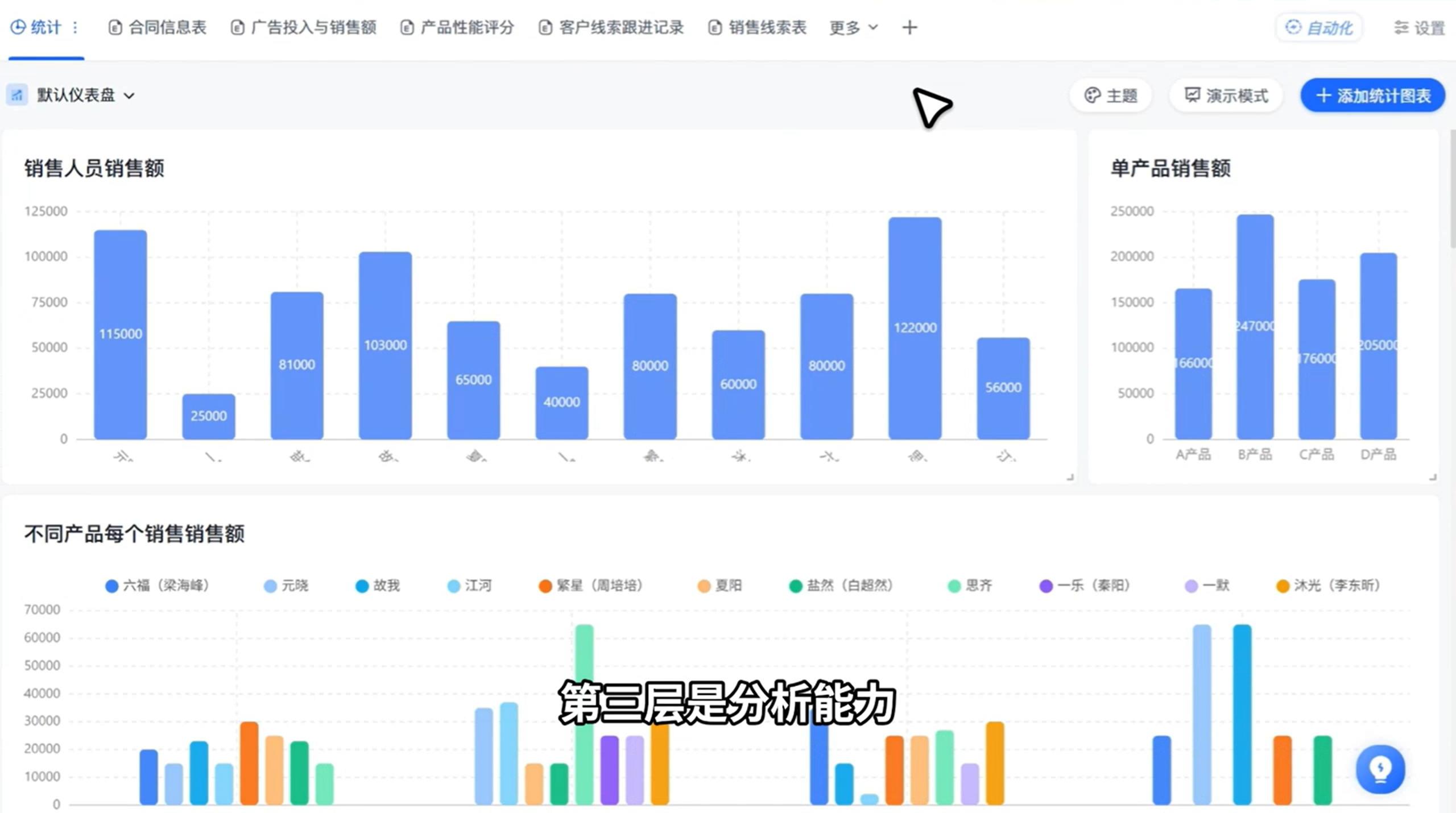Click the clock icon on 统计 tab
1456x813 pixels.
(18, 27)
